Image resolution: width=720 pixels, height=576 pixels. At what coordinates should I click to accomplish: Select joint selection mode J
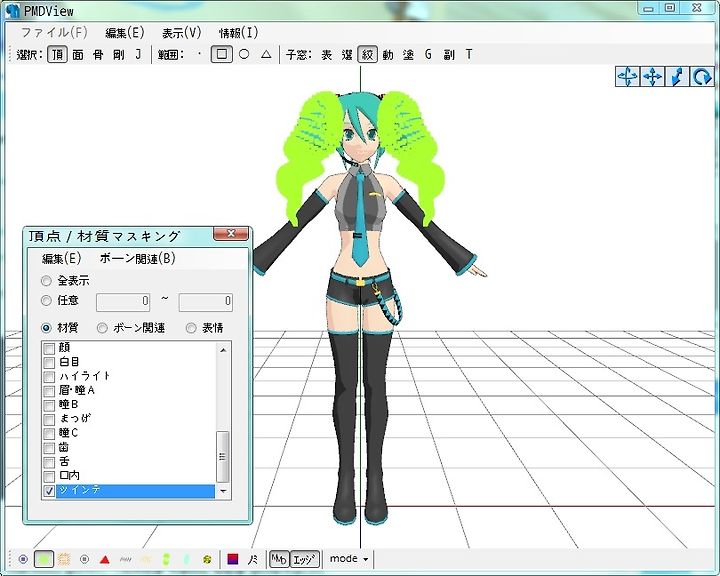[x=138, y=54]
